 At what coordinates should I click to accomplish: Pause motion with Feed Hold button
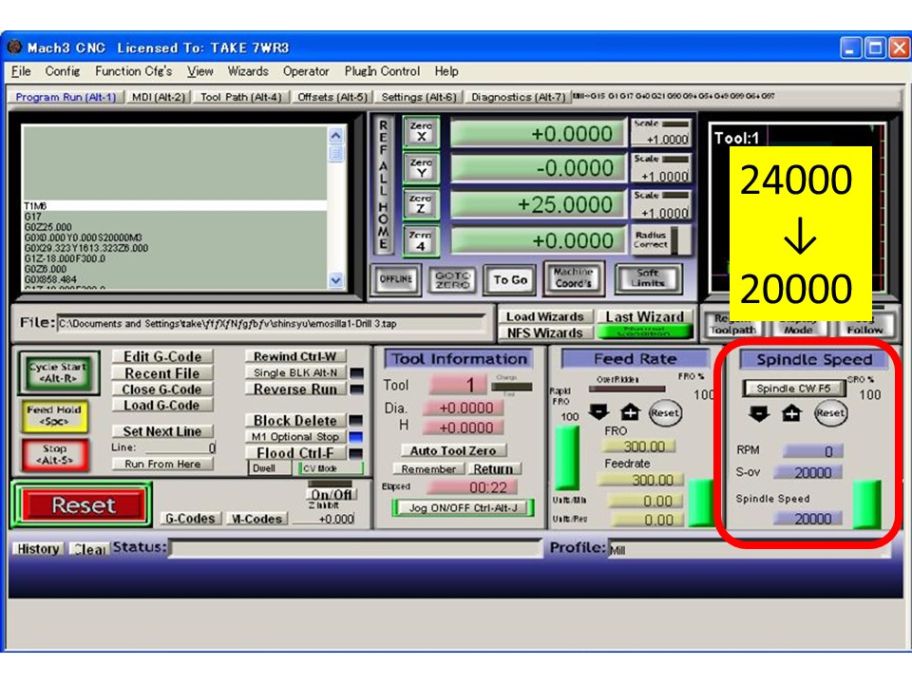[x=55, y=415]
